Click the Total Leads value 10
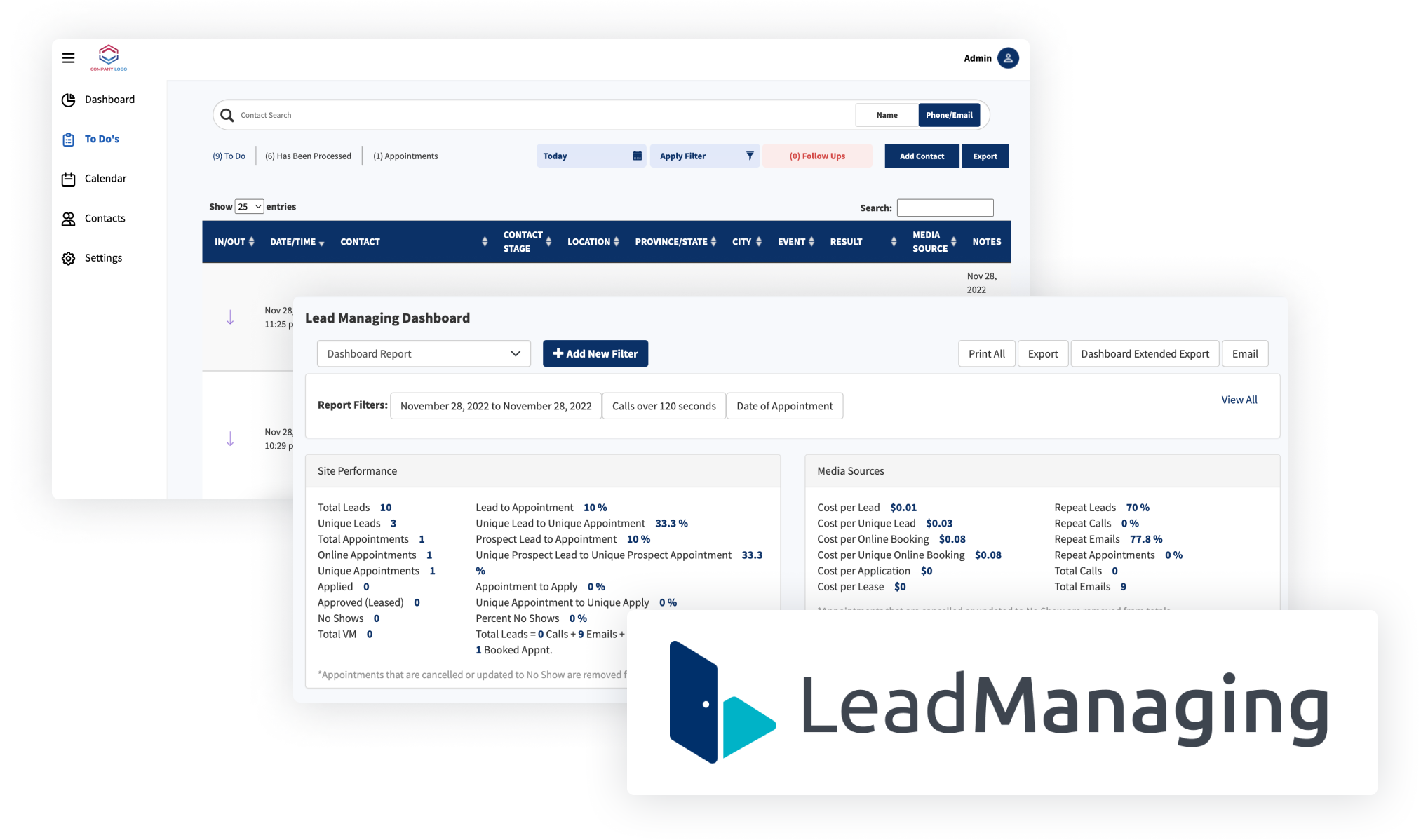Viewport: 1428px width, 840px height. click(386, 508)
